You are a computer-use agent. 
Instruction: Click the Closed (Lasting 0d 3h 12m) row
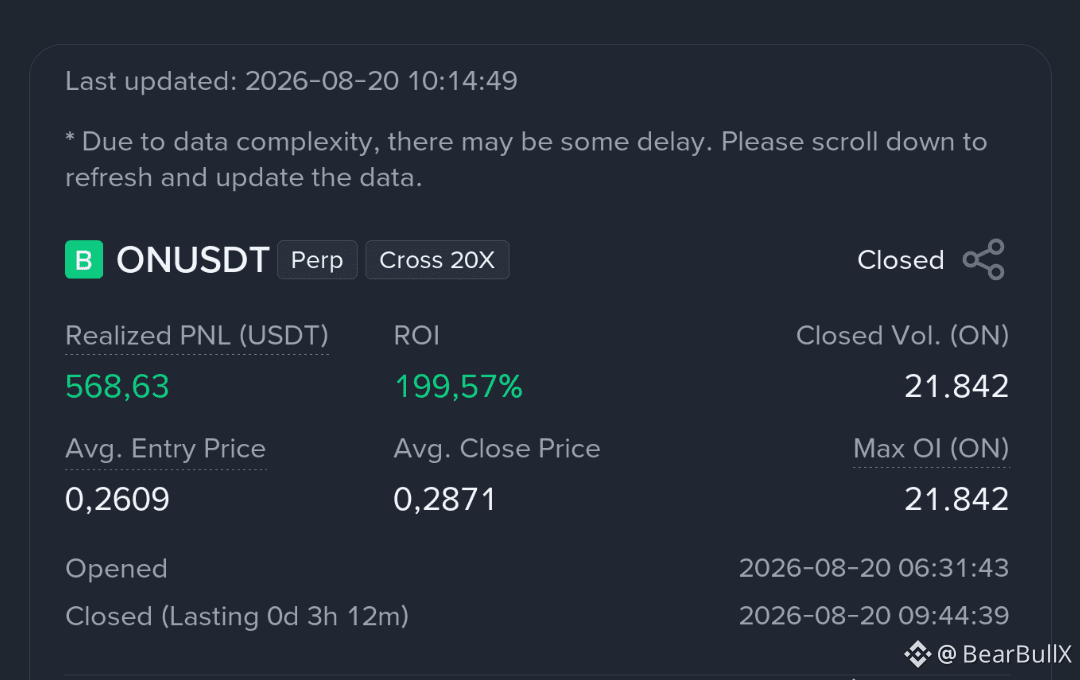537,616
